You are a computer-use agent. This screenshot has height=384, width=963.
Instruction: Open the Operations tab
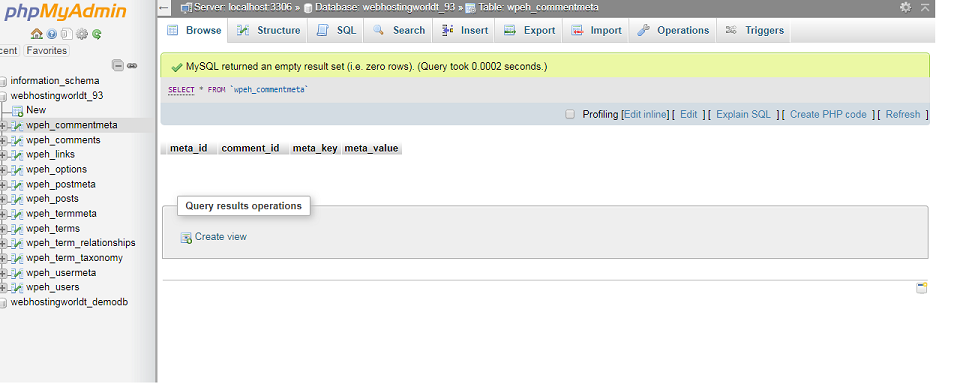673,30
